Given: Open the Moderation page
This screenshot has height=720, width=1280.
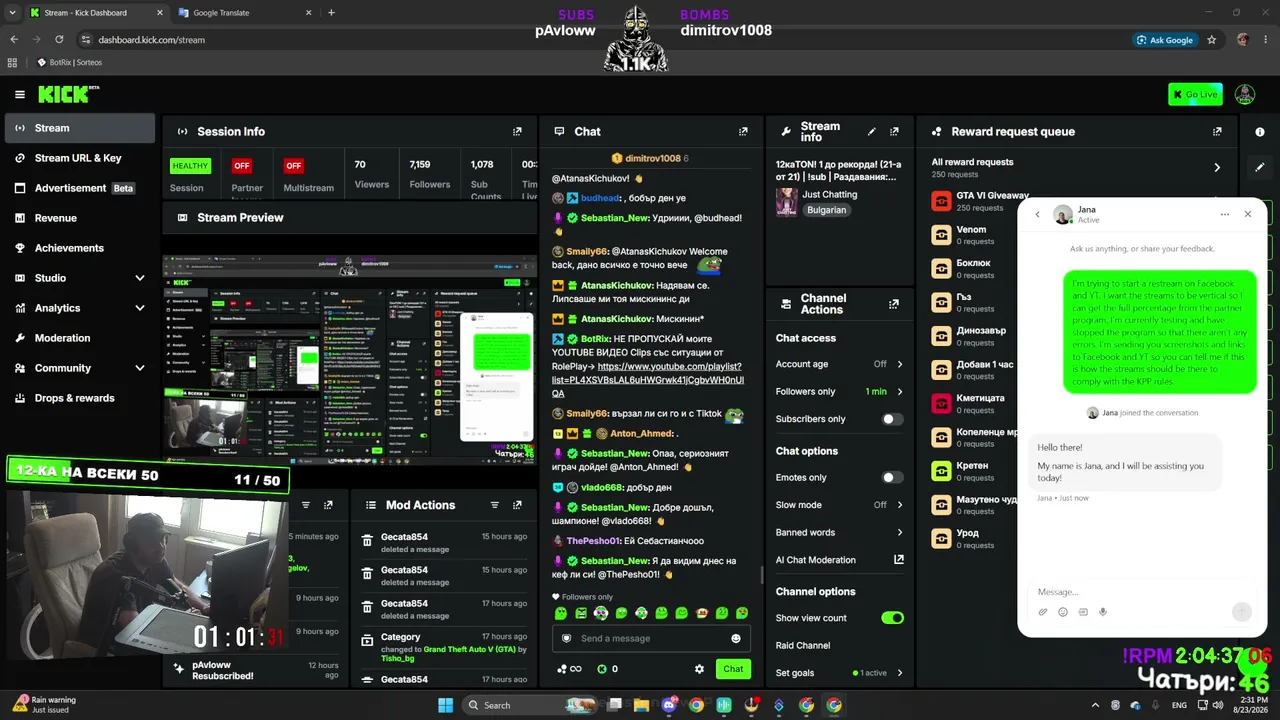Looking at the screenshot, I should (x=80, y=338).
